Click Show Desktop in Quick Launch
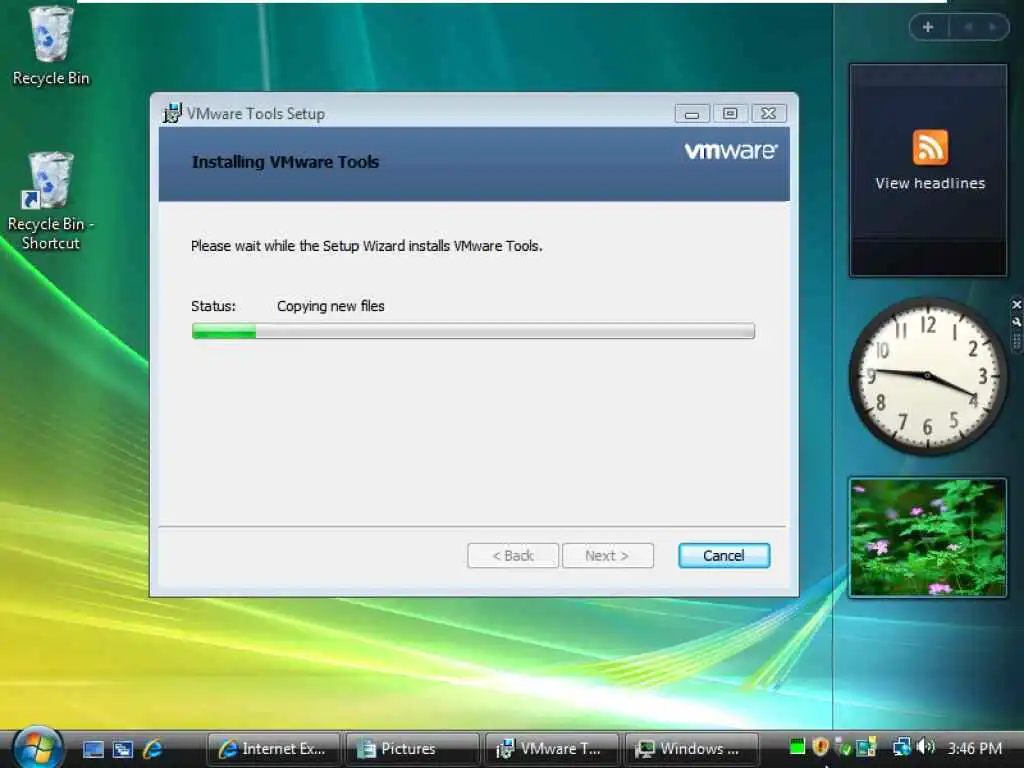 (93, 749)
